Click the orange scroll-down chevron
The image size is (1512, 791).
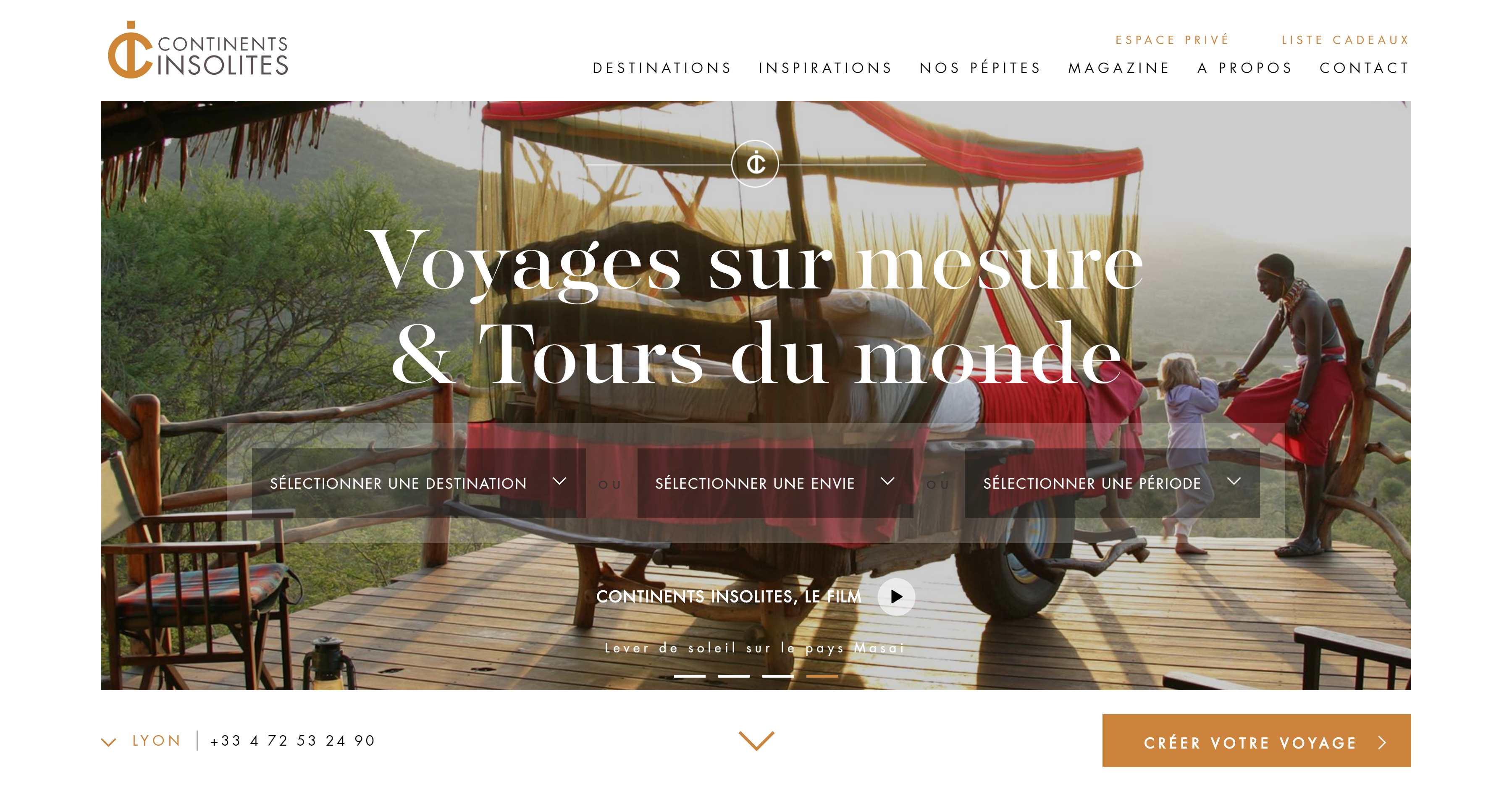756,741
